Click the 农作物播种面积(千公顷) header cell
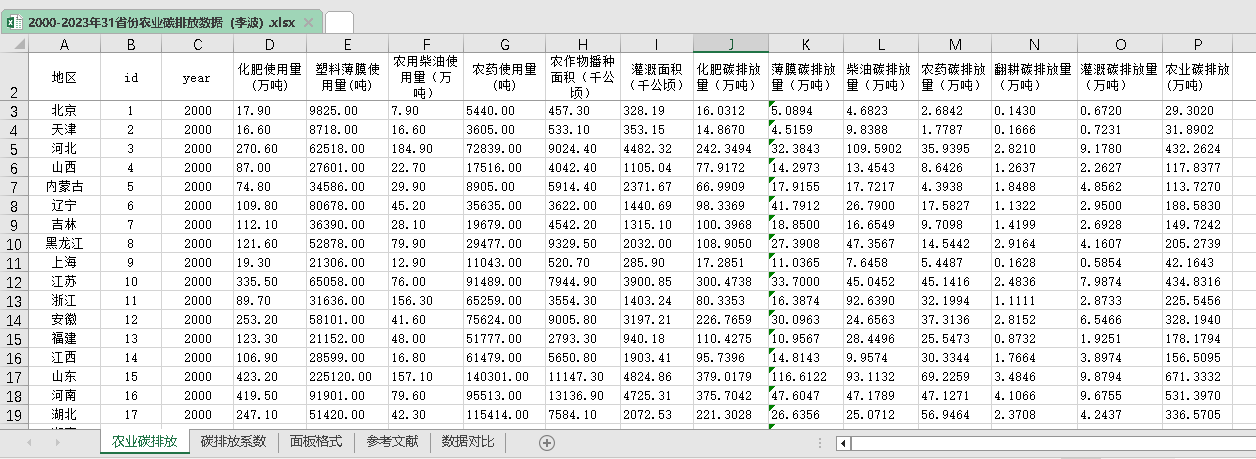1256x459 pixels. (583, 77)
